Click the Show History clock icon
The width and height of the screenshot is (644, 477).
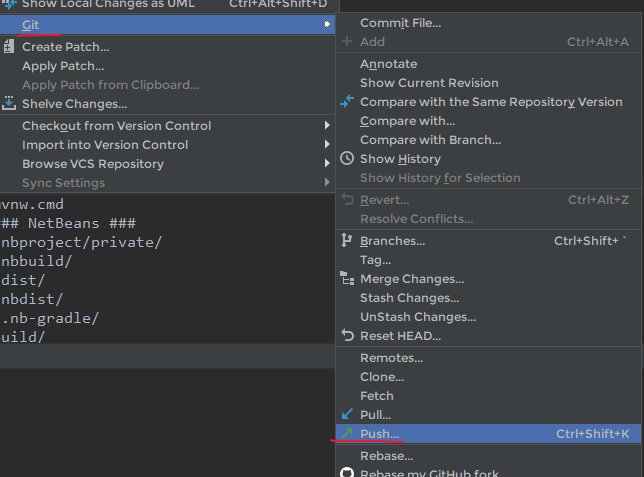tap(347, 159)
